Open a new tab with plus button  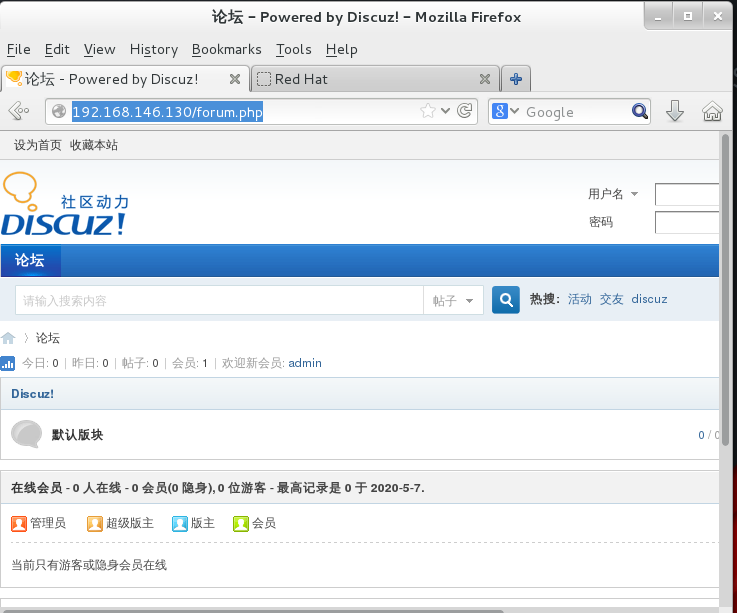pyautogui.click(x=516, y=79)
